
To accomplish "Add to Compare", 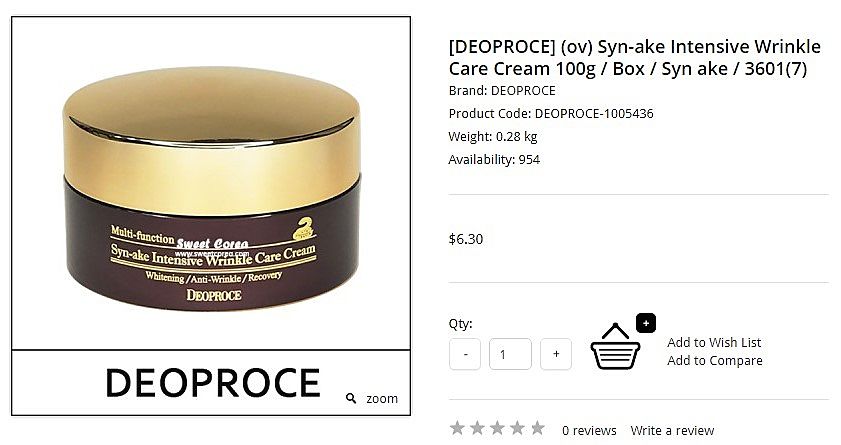I will tap(715, 360).
